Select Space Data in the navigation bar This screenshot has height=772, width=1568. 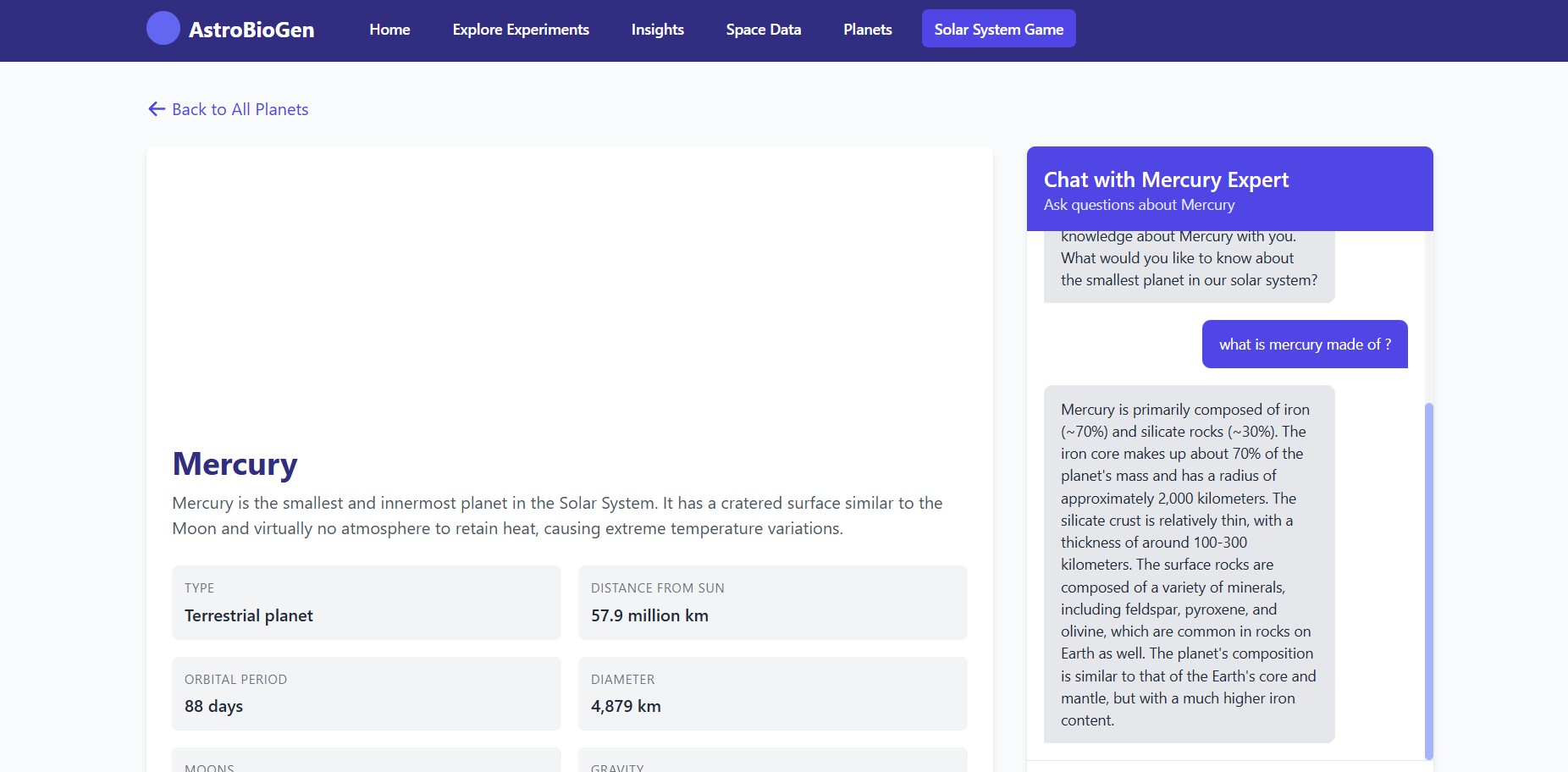(764, 30)
